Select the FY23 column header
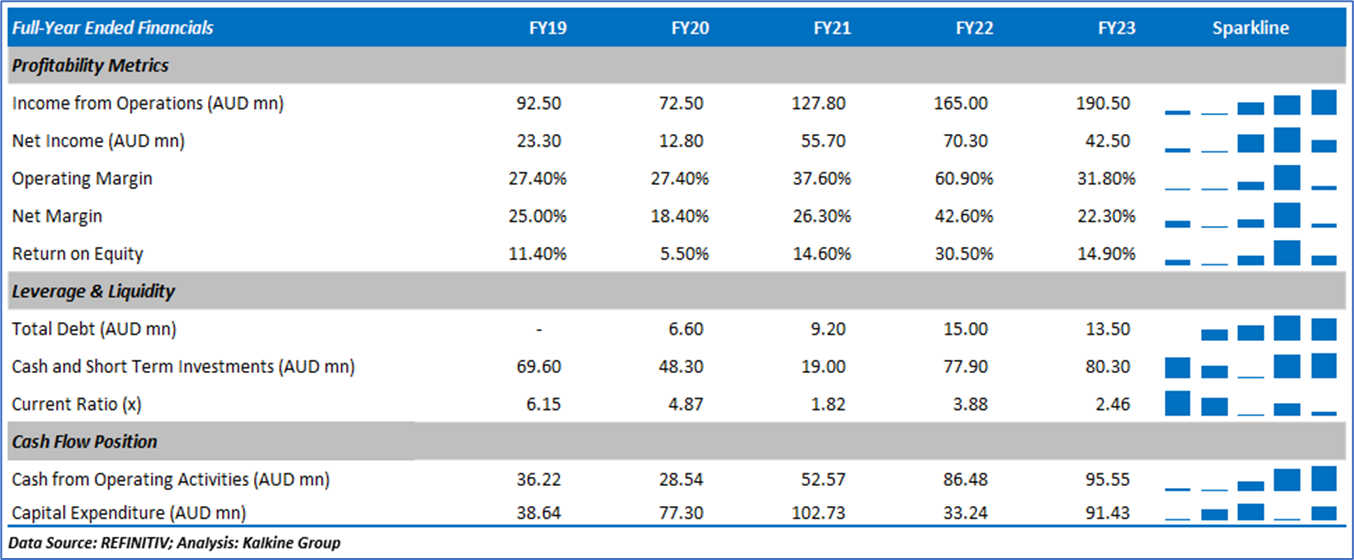The height and width of the screenshot is (560, 1354). pyautogui.click(x=1116, y=28)
